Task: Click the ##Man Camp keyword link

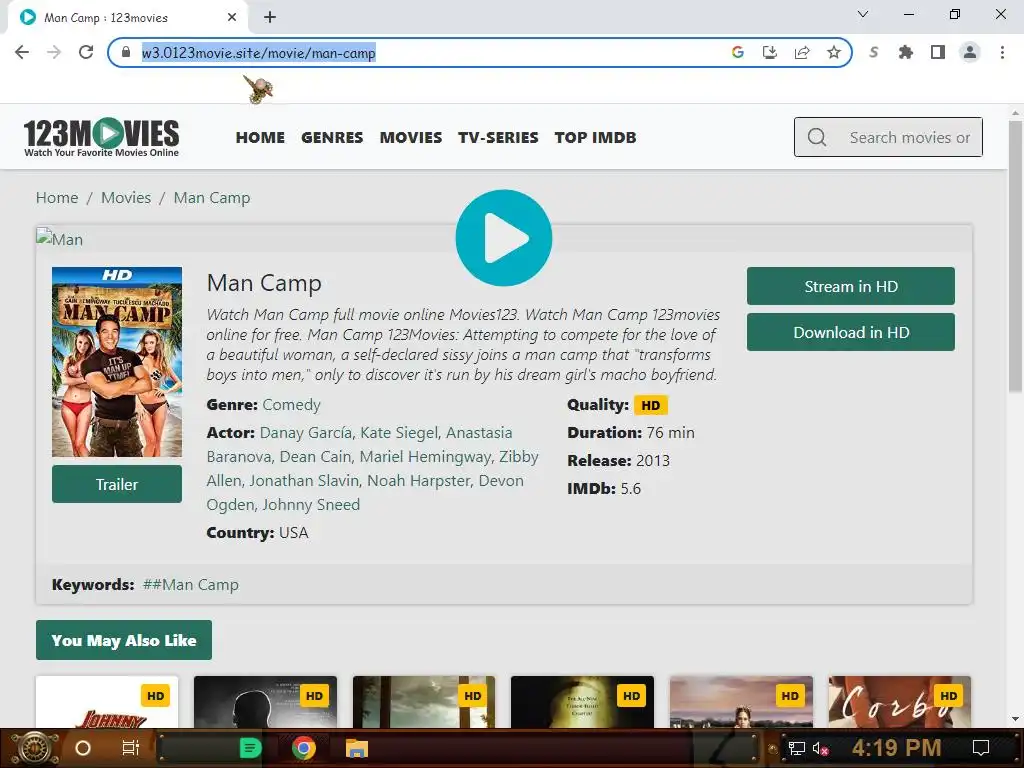Action: click(191, 584)
